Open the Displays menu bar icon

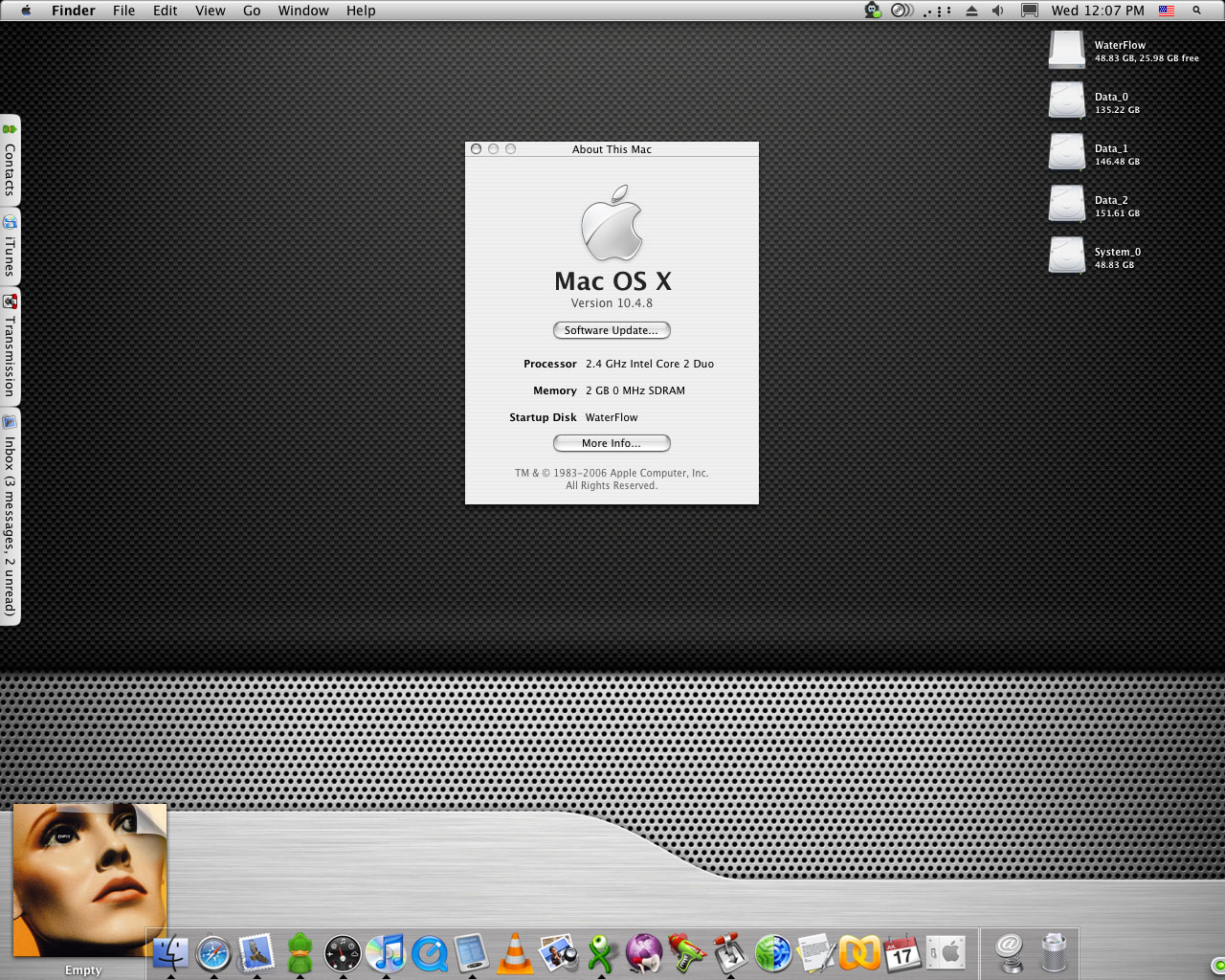click(x=1030, y=11)
